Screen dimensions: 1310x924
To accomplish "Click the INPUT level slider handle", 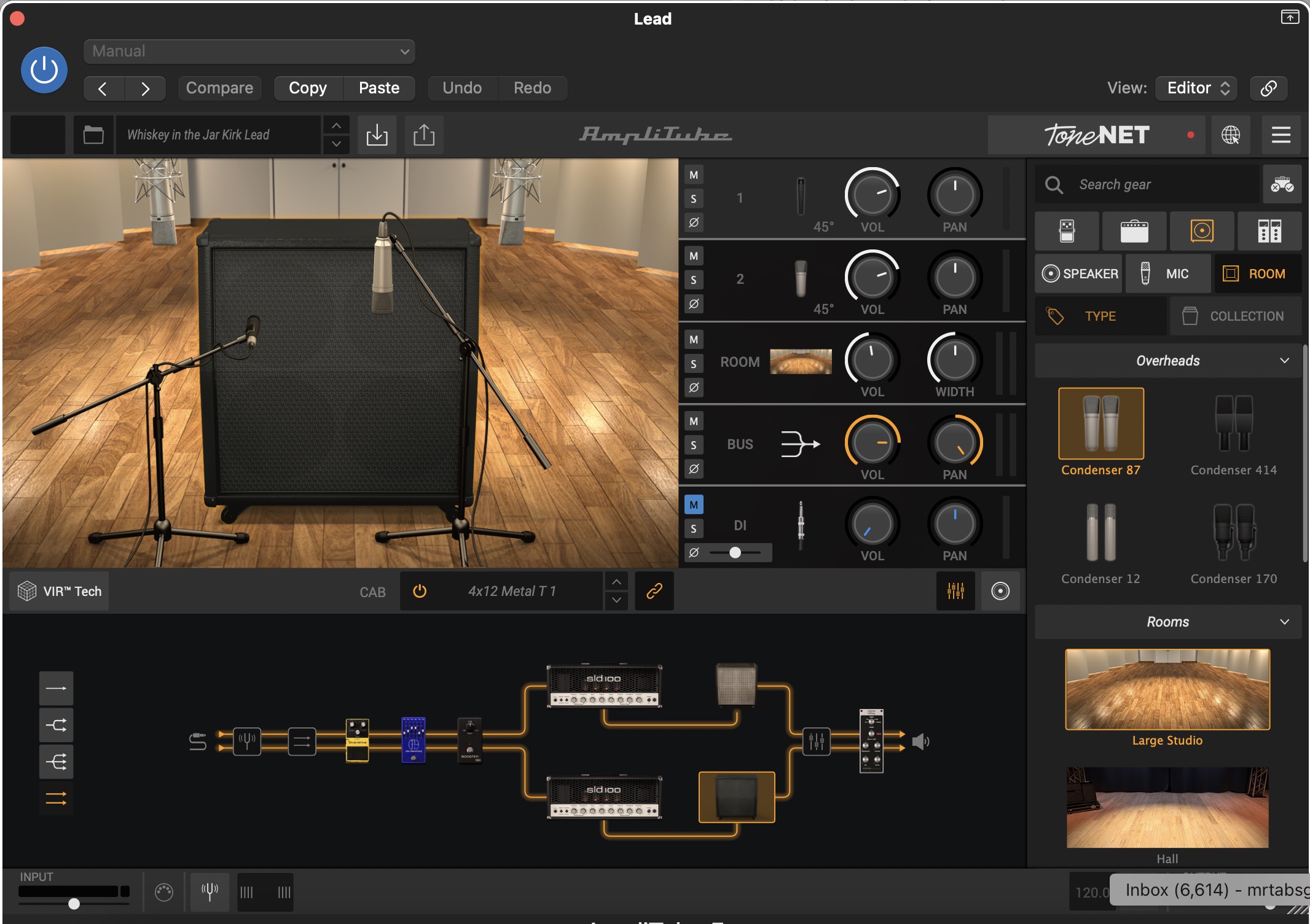I will click(x=74, y=903).
